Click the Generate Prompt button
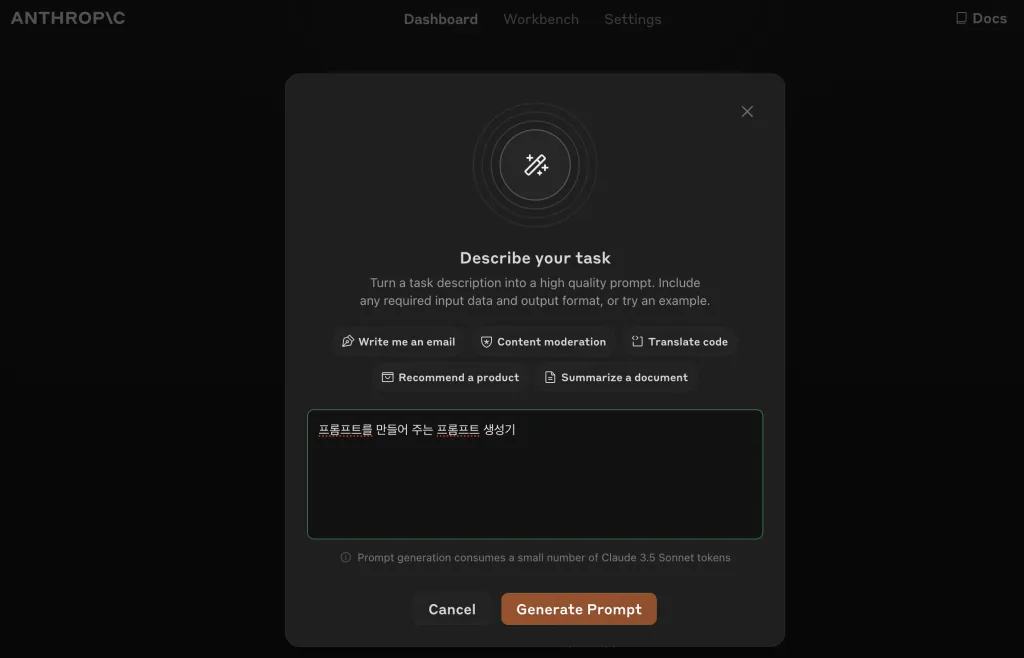1024x658 pixels. [x=579, y=609]
